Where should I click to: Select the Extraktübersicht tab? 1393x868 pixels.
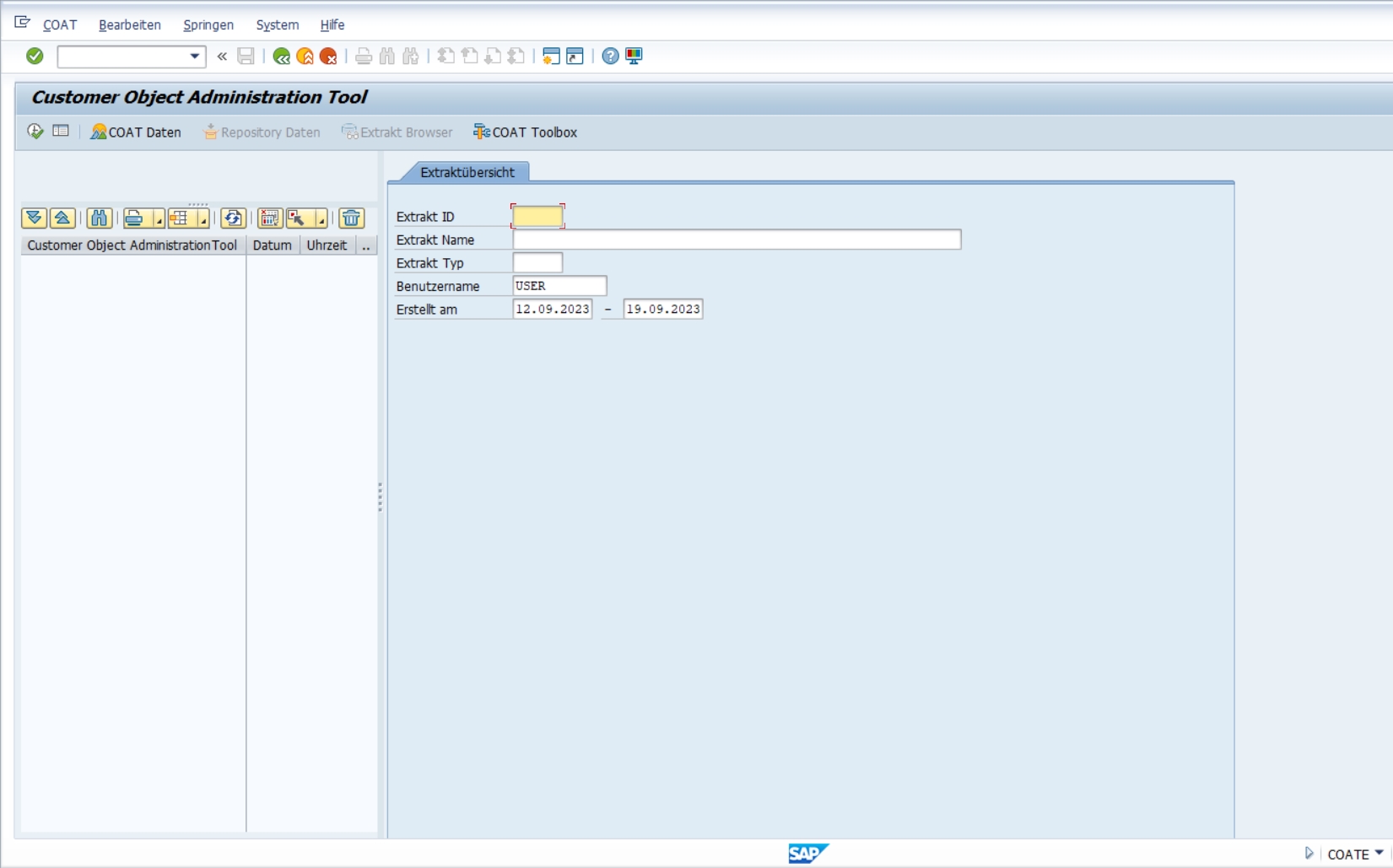(x=467, y=172)
